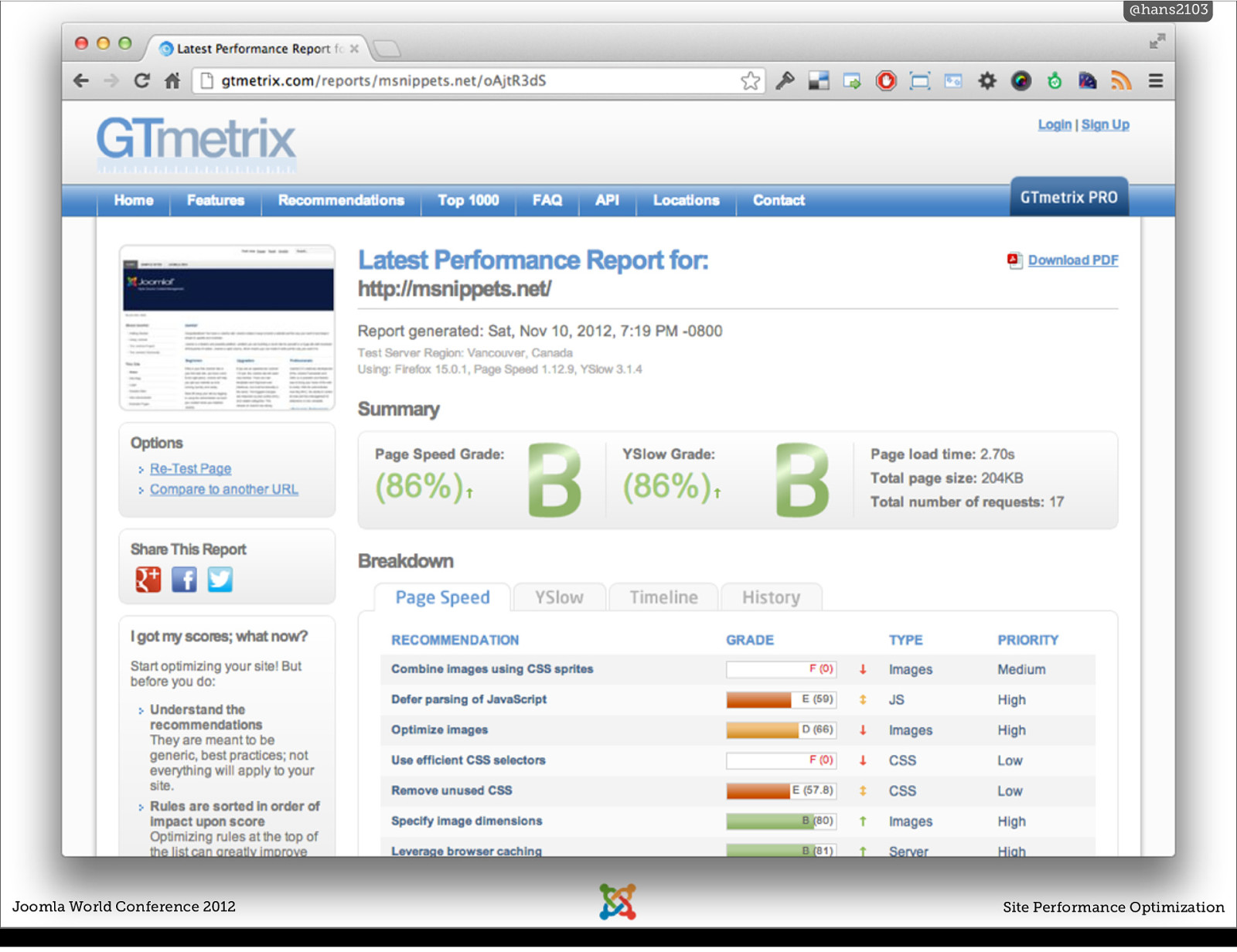1237x952 pixels.
Task: Share the report on Twitter
Action: (x=220, y=579)
